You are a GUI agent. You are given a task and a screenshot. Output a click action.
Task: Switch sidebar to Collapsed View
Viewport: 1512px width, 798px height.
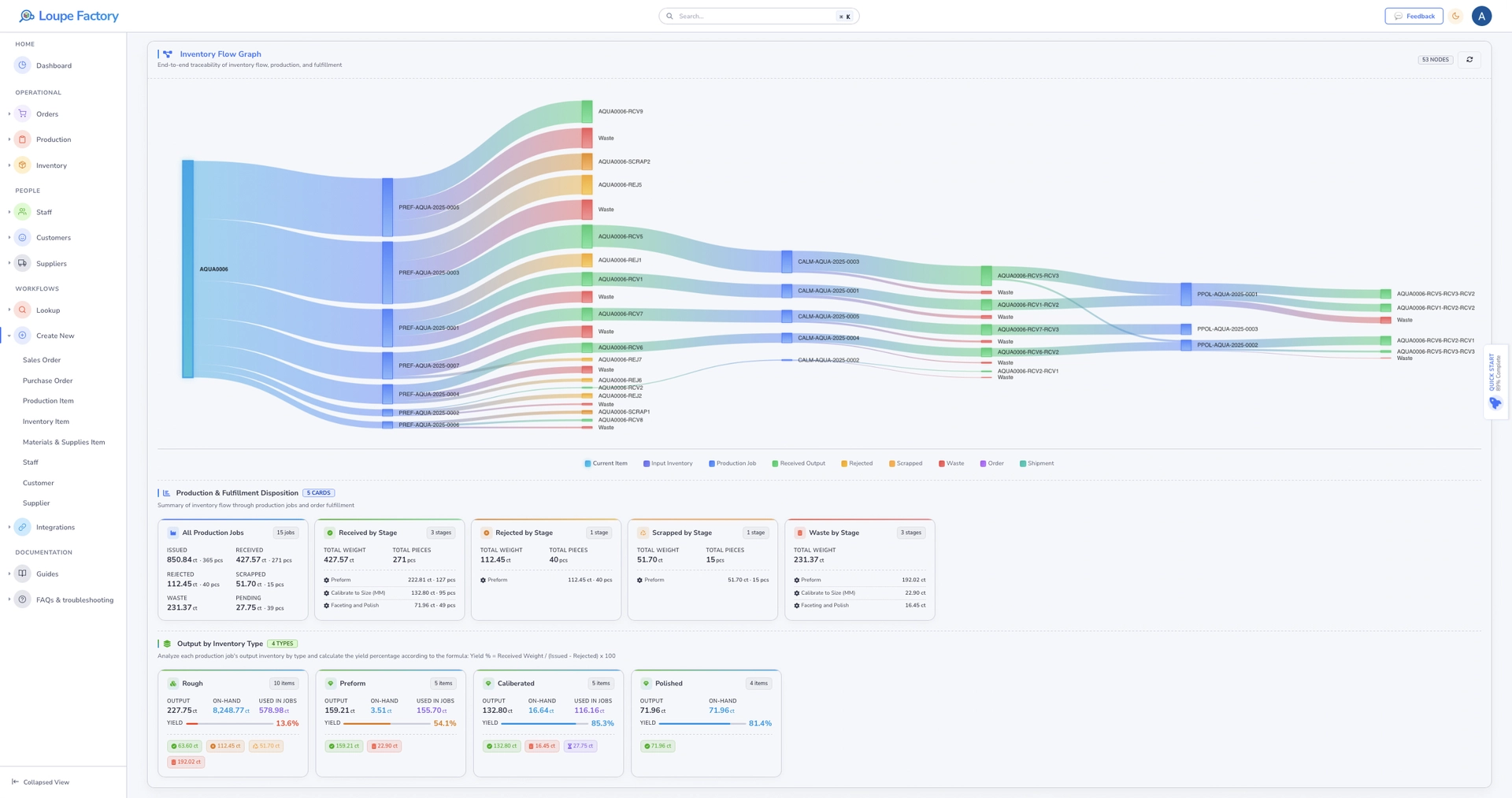40,782
